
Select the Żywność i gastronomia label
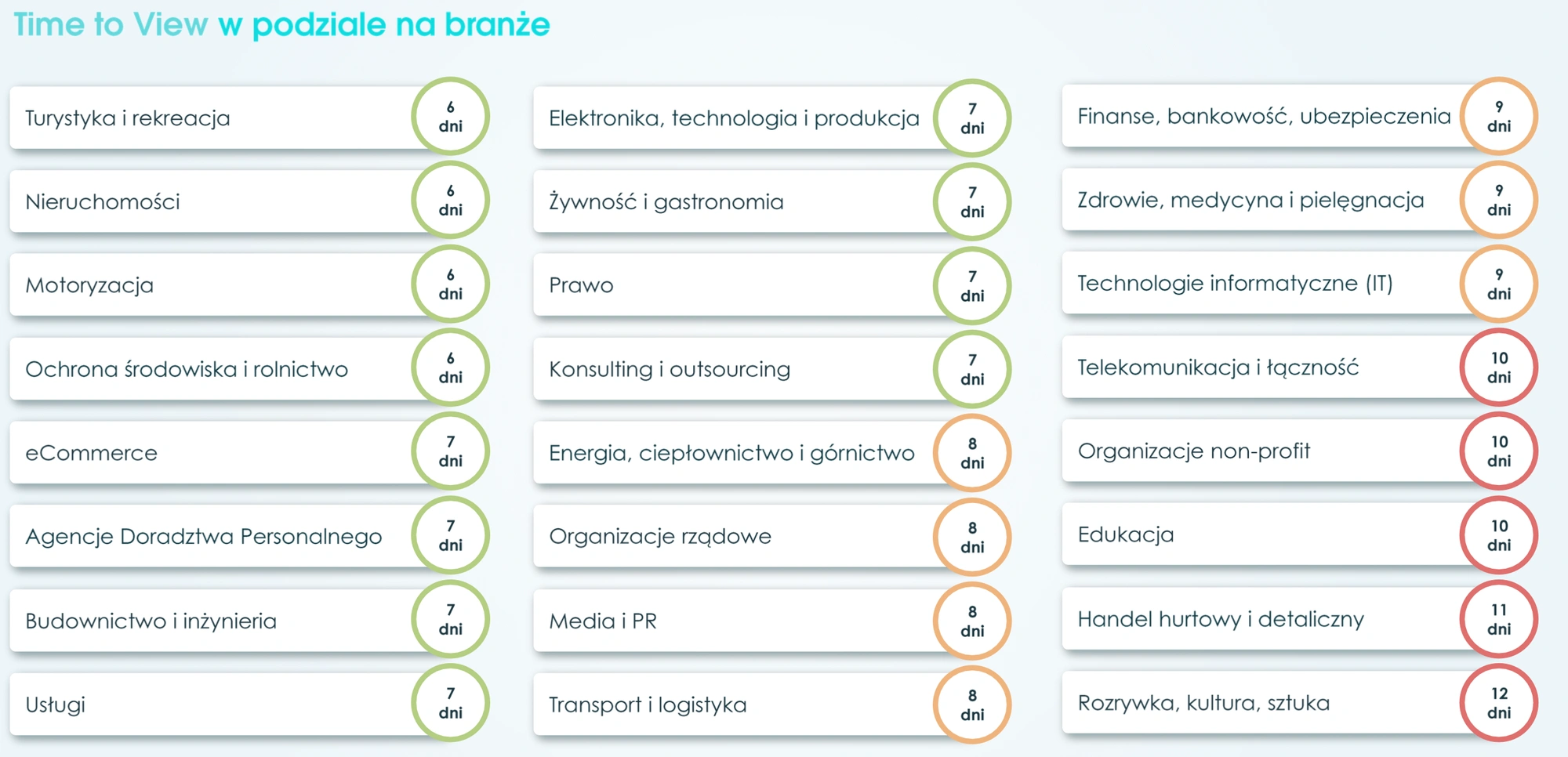666,201
